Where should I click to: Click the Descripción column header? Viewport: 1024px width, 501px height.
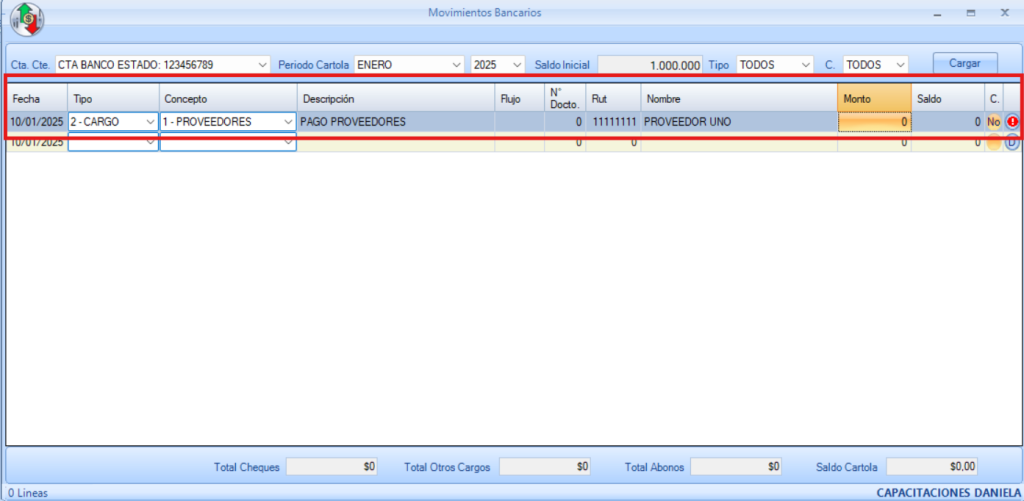(396, 99)
